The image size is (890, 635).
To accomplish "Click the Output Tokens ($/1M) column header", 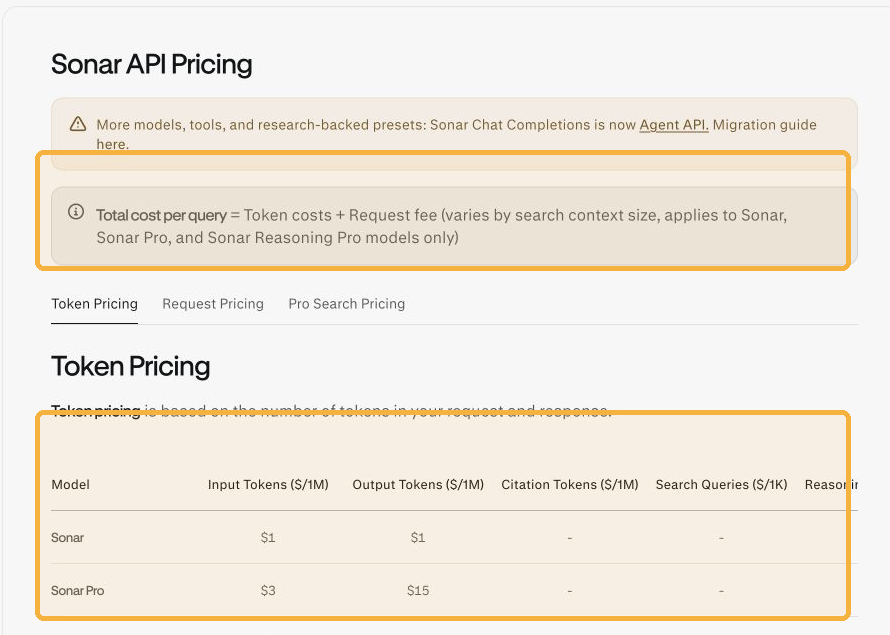I will point(418,485).
